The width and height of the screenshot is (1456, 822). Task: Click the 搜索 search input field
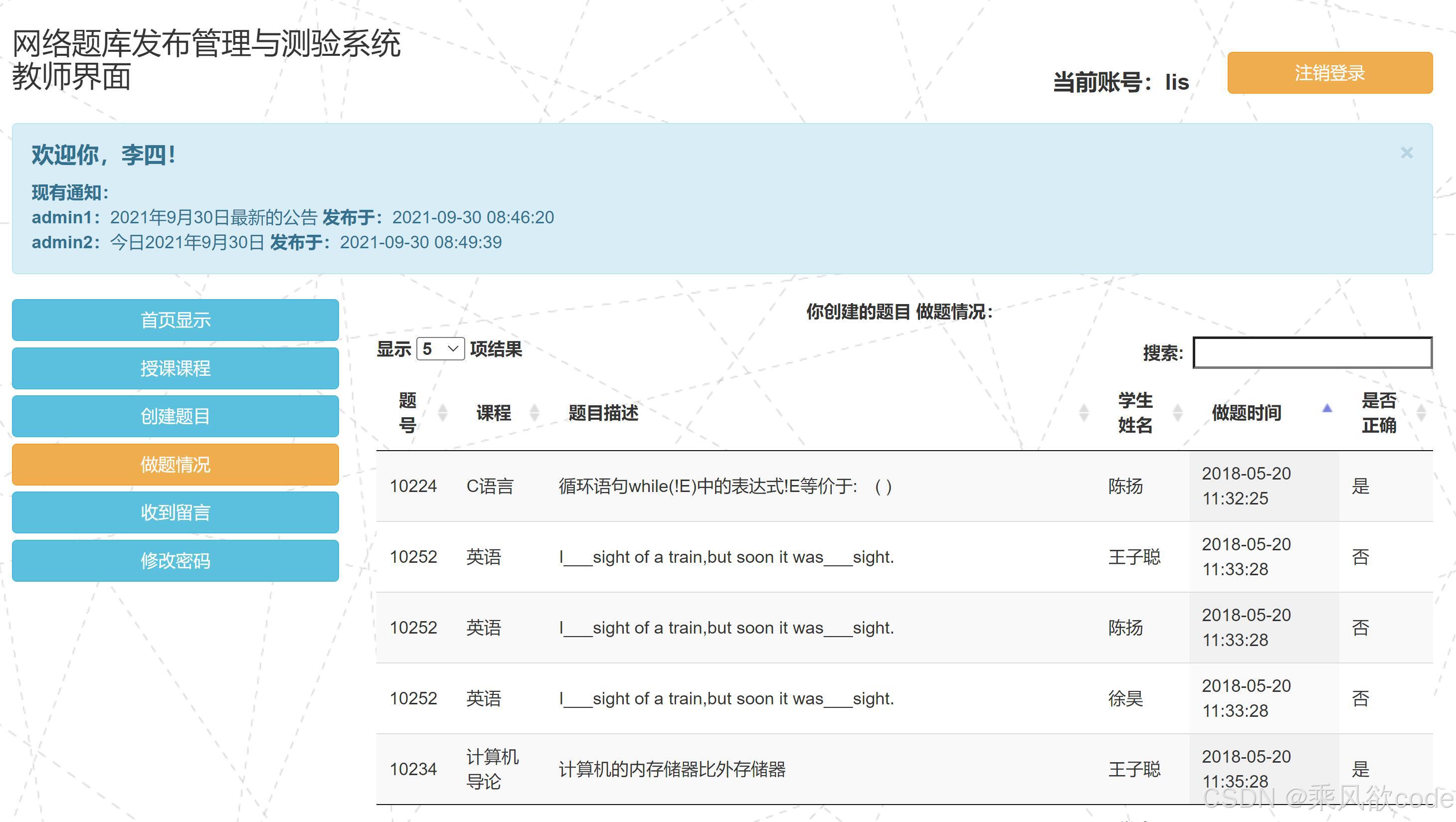click(1312, 353)
